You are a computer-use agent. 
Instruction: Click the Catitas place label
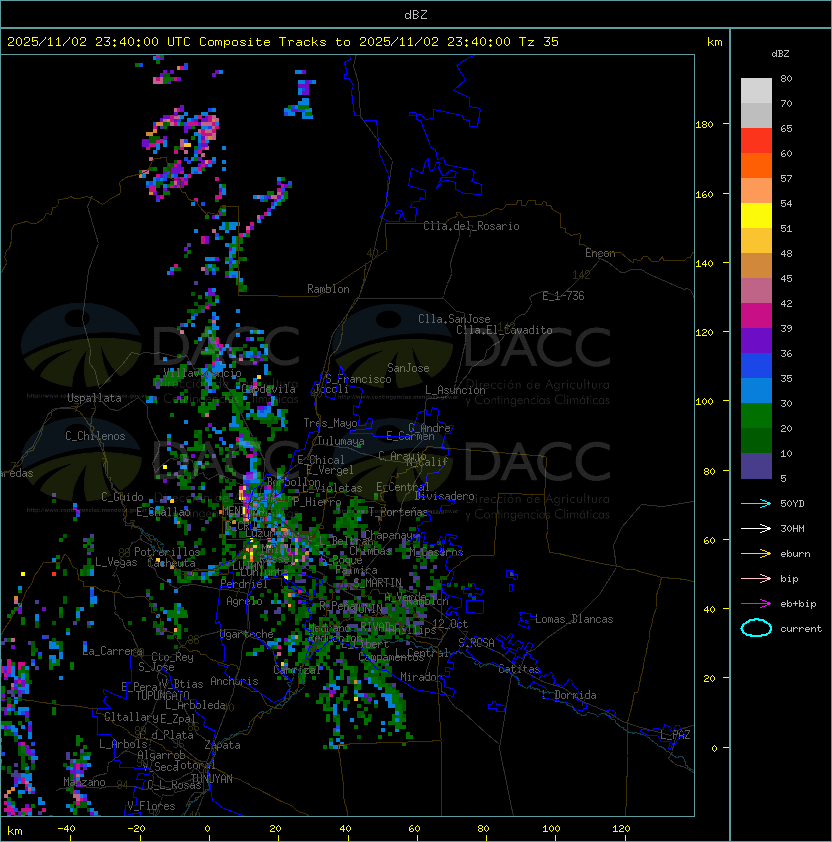click(519, 669)
